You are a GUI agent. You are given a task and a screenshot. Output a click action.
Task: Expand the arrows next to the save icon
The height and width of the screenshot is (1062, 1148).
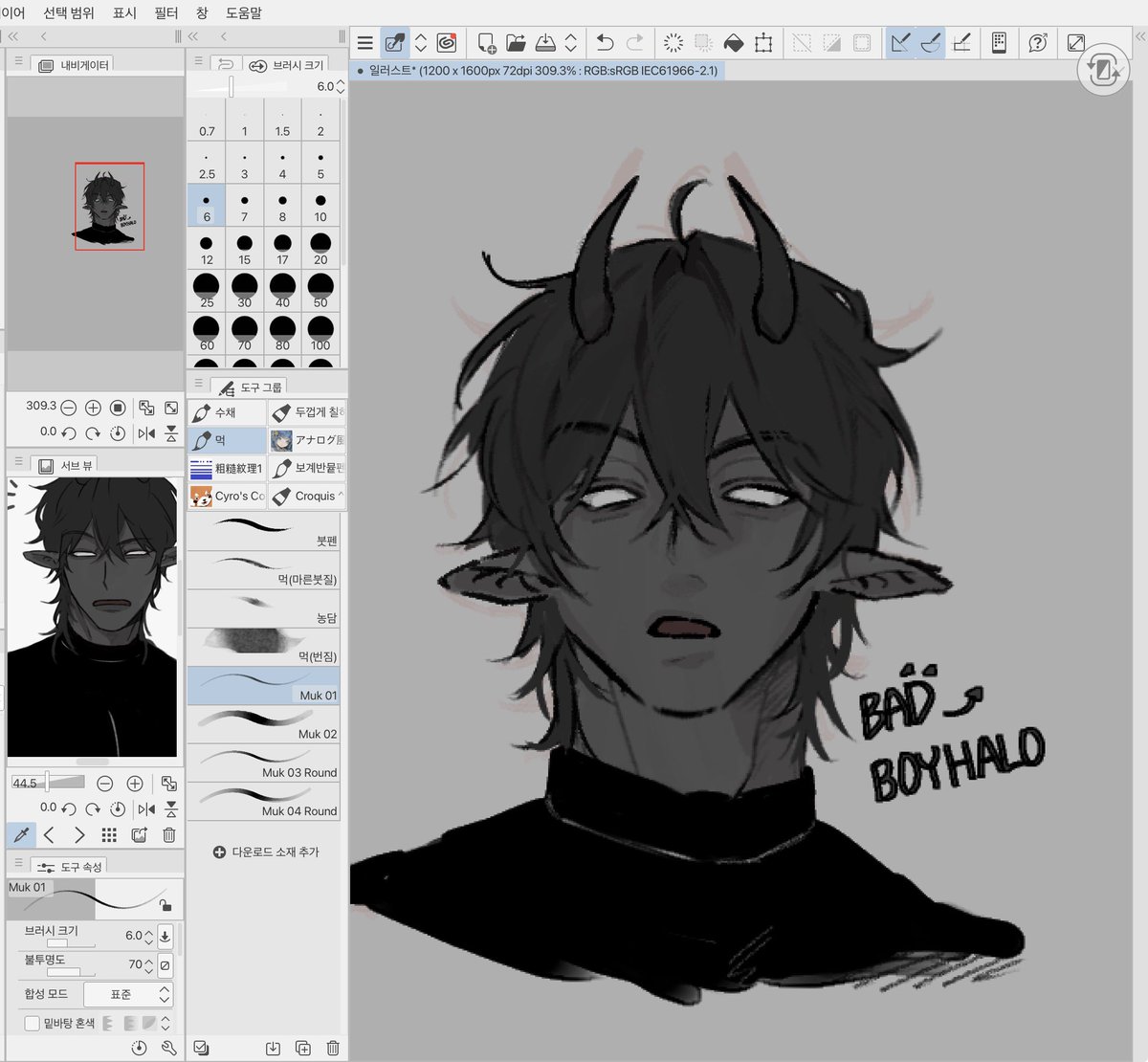[x=571, y=43]
